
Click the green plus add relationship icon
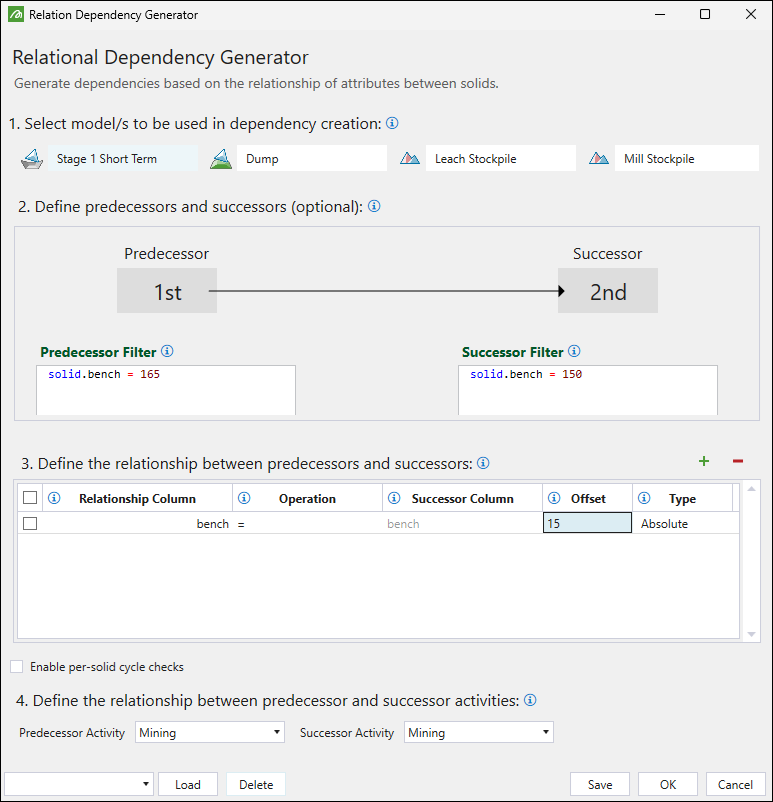(x=704, y=461)
